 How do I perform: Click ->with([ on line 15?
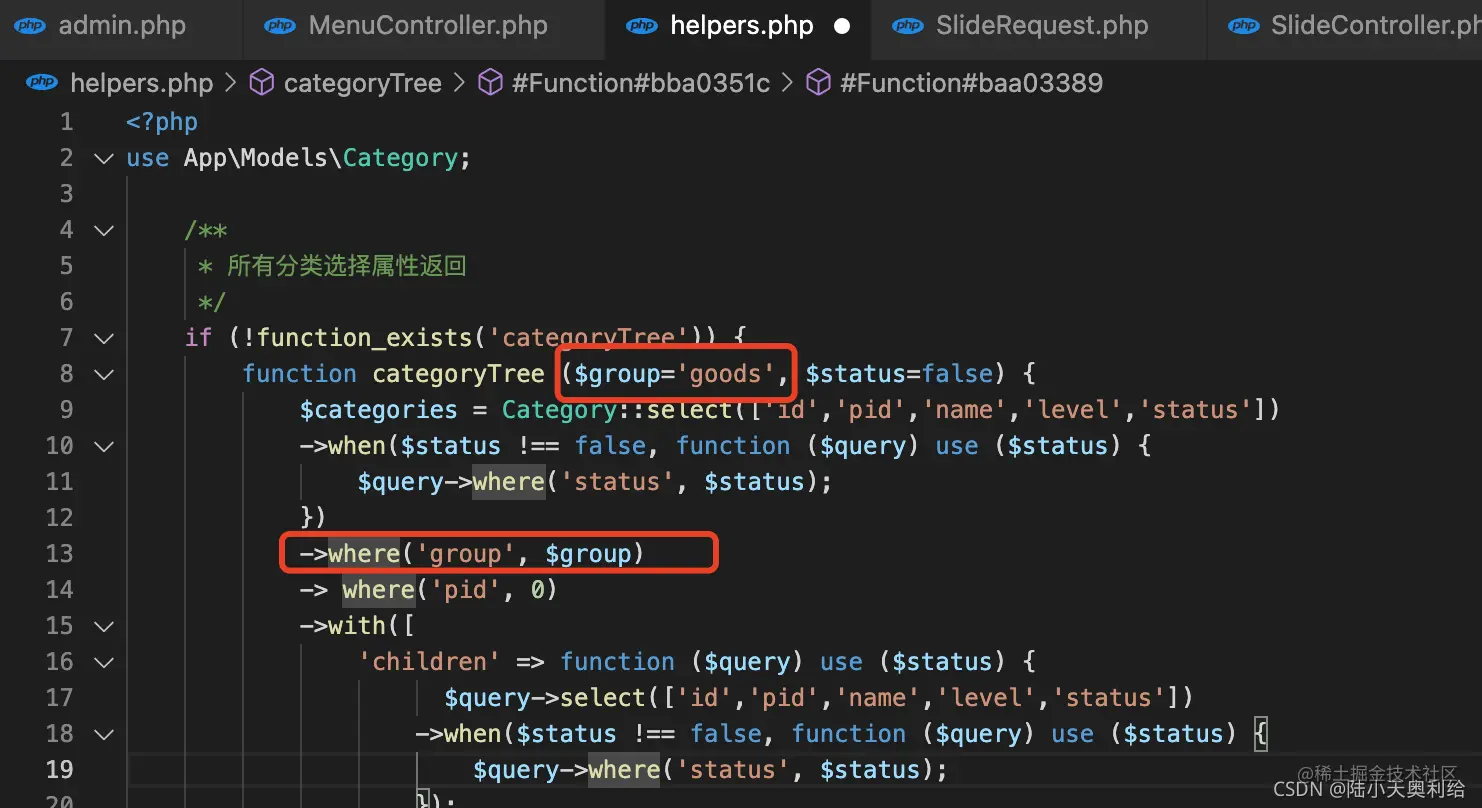[357, 626]
